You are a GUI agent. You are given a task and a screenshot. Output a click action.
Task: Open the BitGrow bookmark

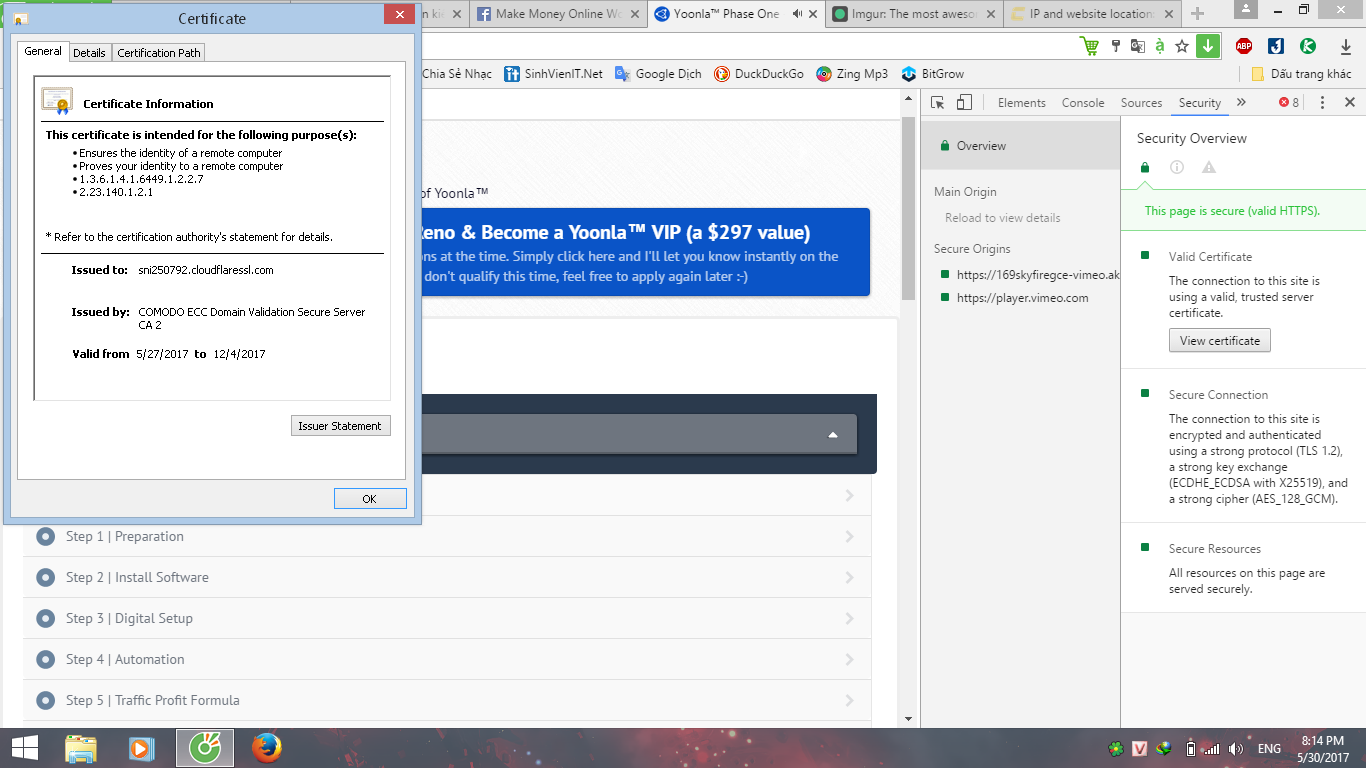tap(932, 74)
